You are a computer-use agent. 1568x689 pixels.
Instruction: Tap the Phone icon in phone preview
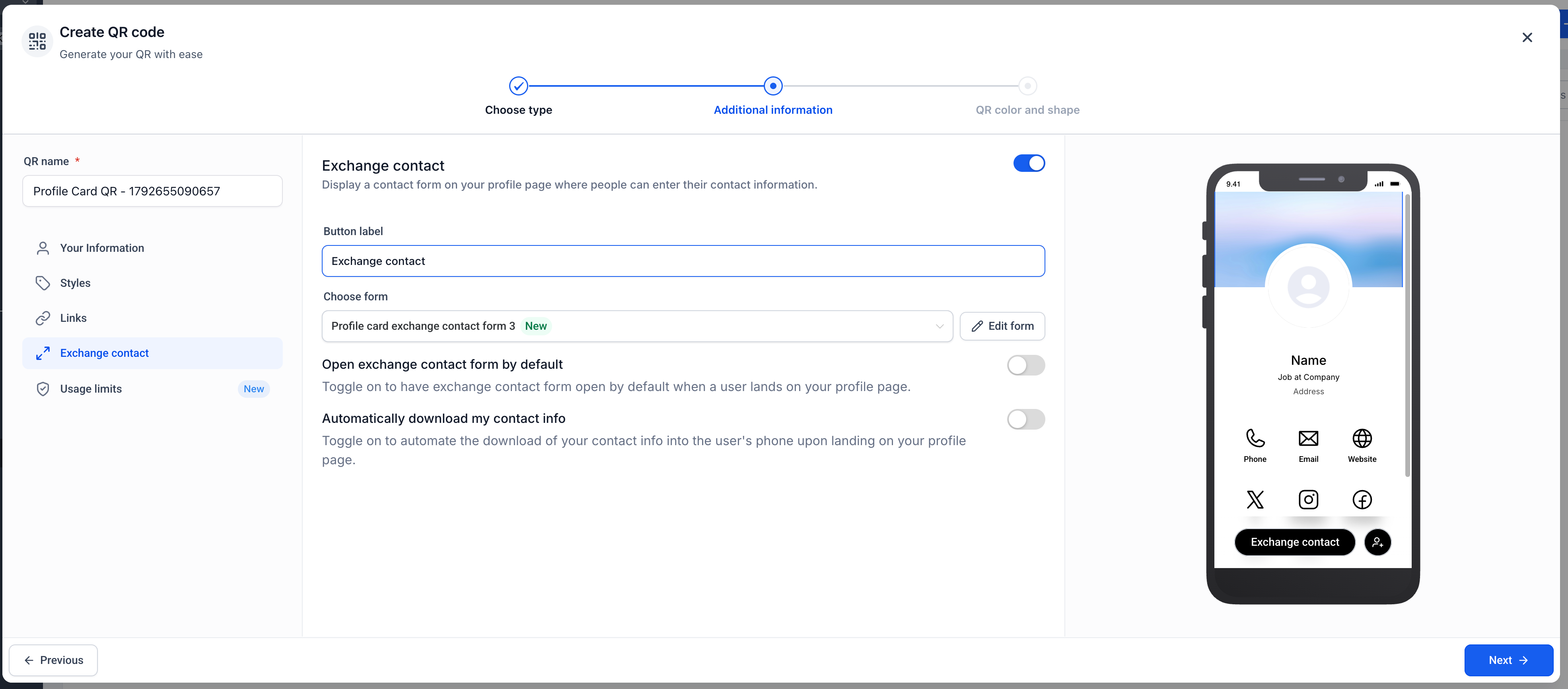(x=1255, y=438)
